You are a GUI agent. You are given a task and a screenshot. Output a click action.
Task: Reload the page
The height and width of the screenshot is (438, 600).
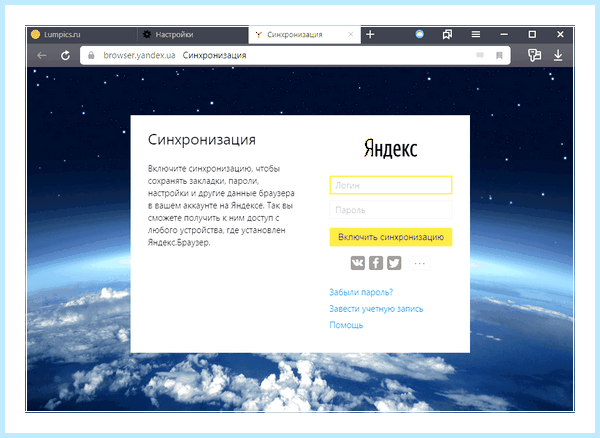(x=65, y=55)
